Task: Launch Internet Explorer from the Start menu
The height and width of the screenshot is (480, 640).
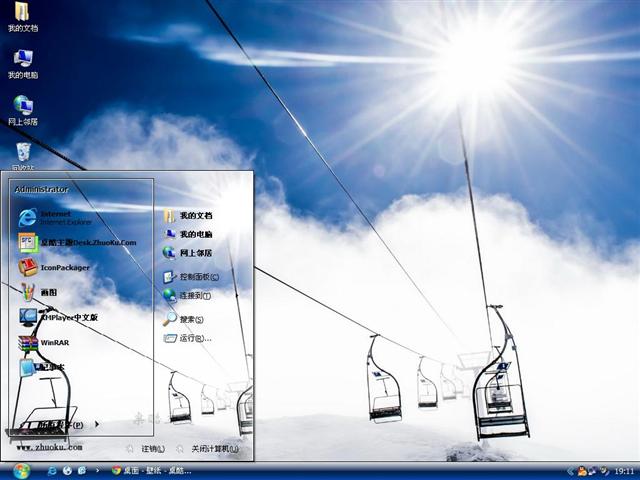Action: (55, 218)
